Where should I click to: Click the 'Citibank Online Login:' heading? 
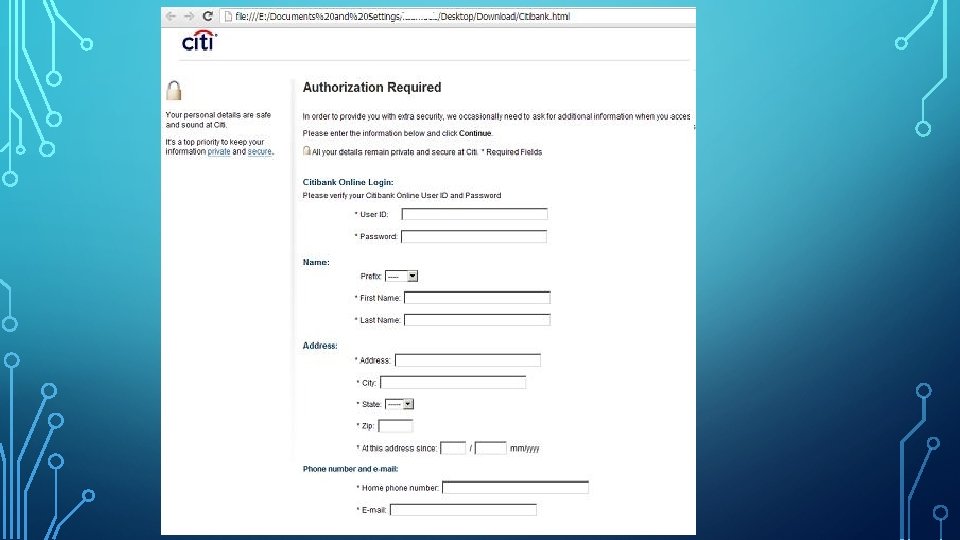(348, 182)
